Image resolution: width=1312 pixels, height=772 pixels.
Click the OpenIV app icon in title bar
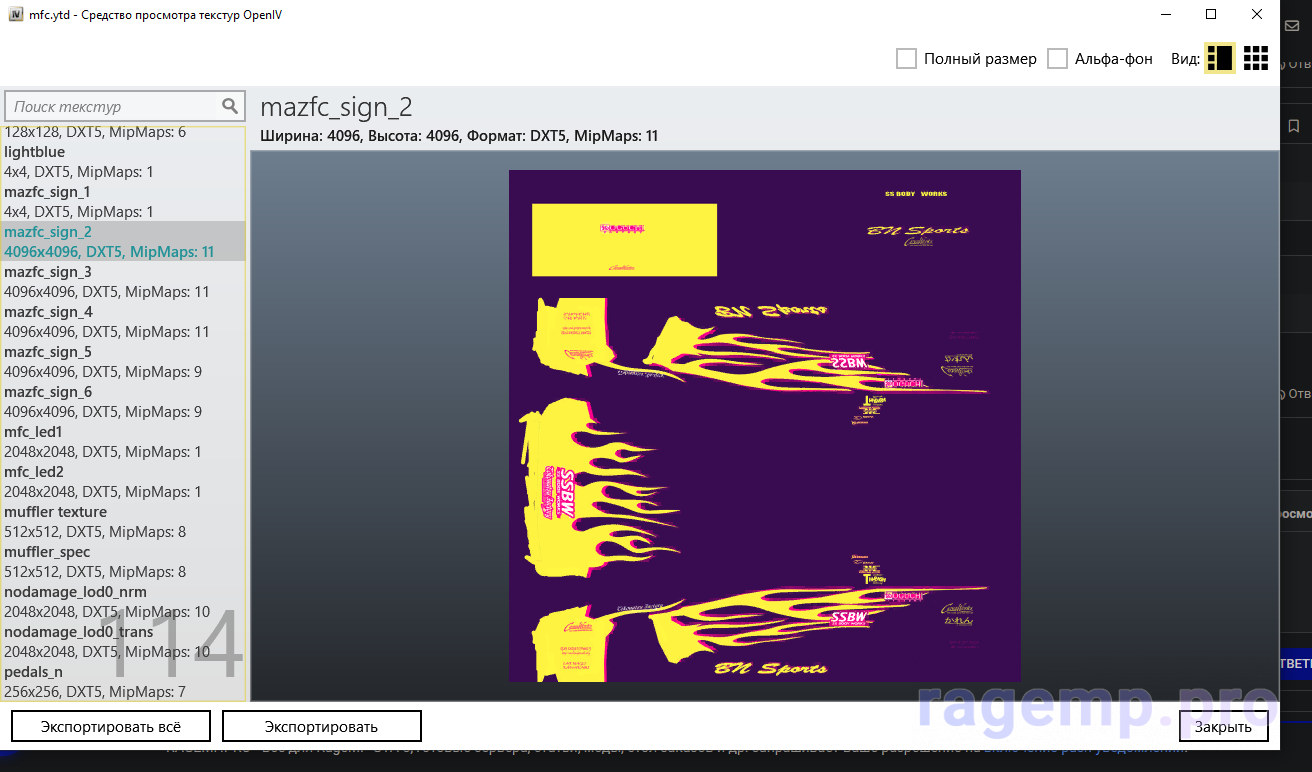pos(16,15)
